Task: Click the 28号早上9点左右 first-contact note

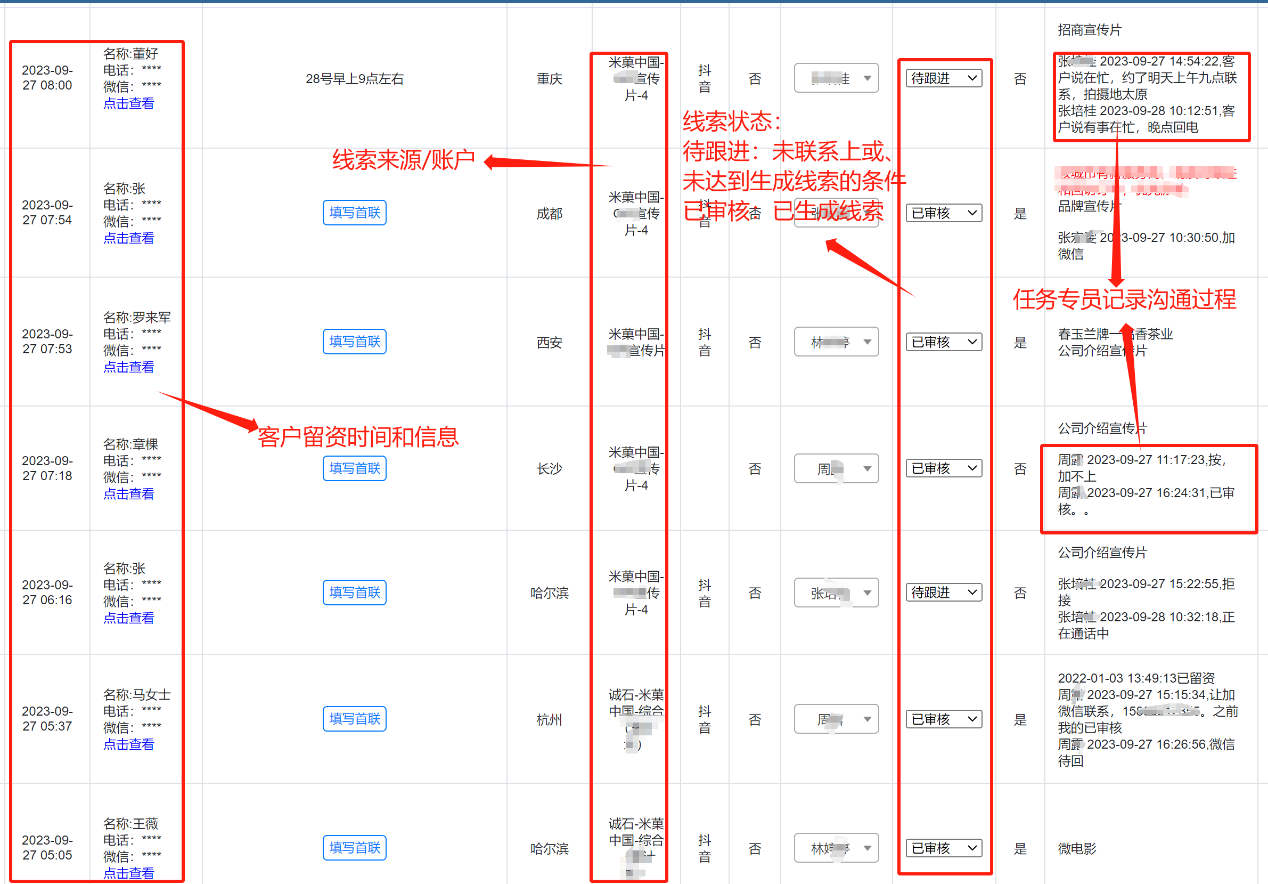Action: click(355, 79)
